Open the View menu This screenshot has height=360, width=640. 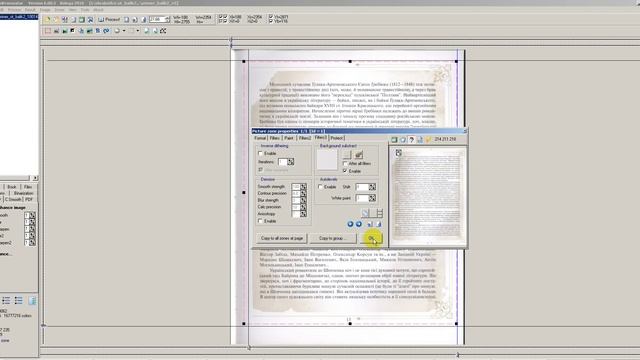tap(73, 9)
